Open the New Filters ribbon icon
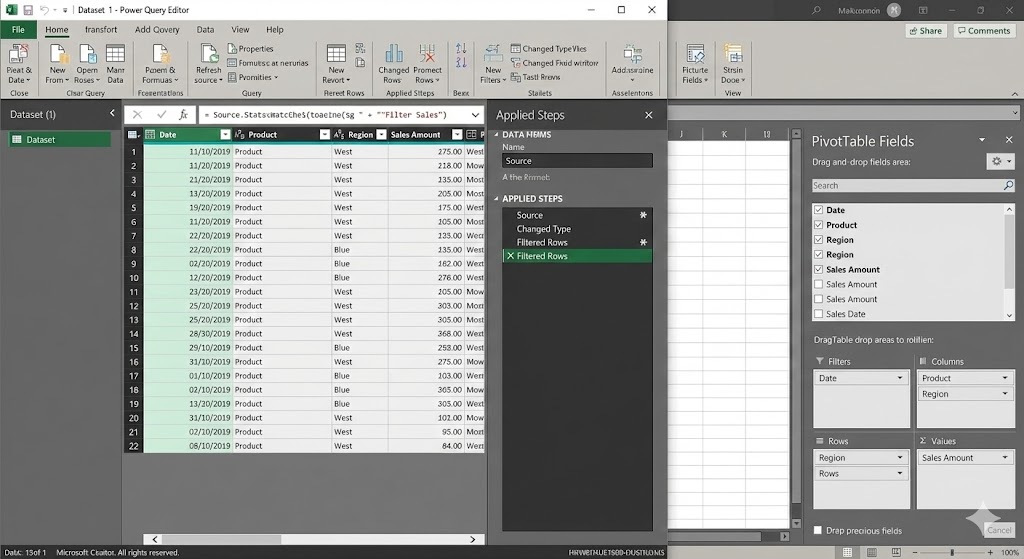 [493, 57]
